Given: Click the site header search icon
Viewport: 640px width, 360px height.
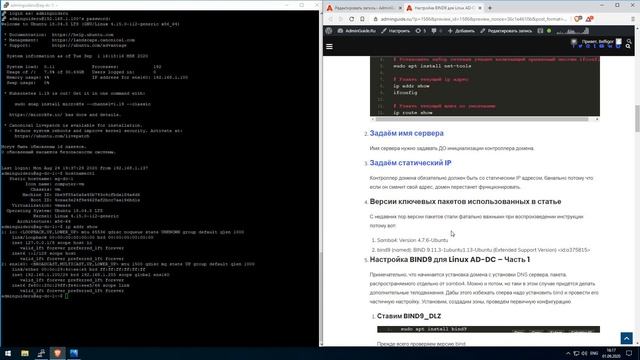Looking at the screenshot, I should 628,47.
